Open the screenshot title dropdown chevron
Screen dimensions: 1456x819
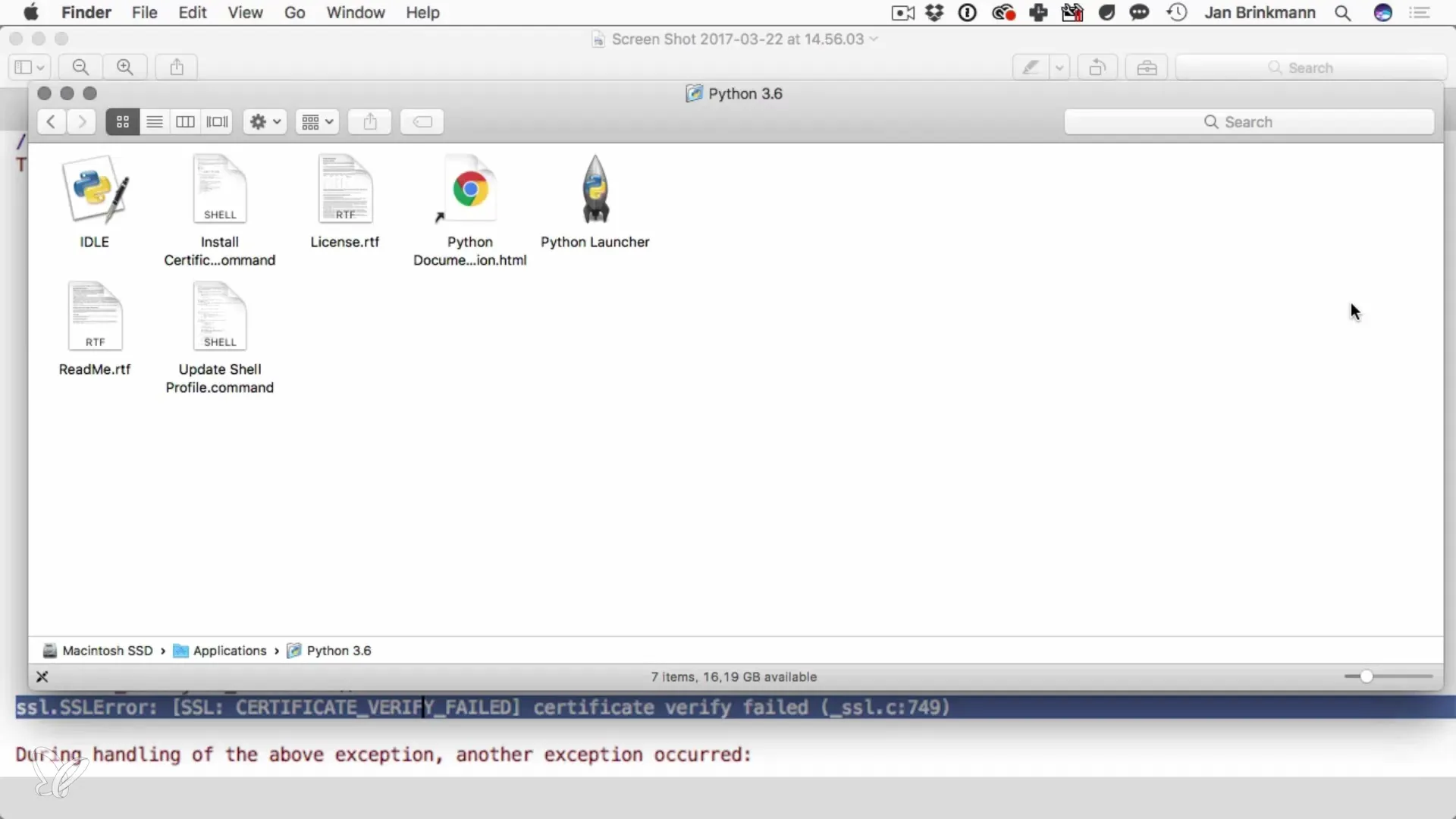(874, 39)
